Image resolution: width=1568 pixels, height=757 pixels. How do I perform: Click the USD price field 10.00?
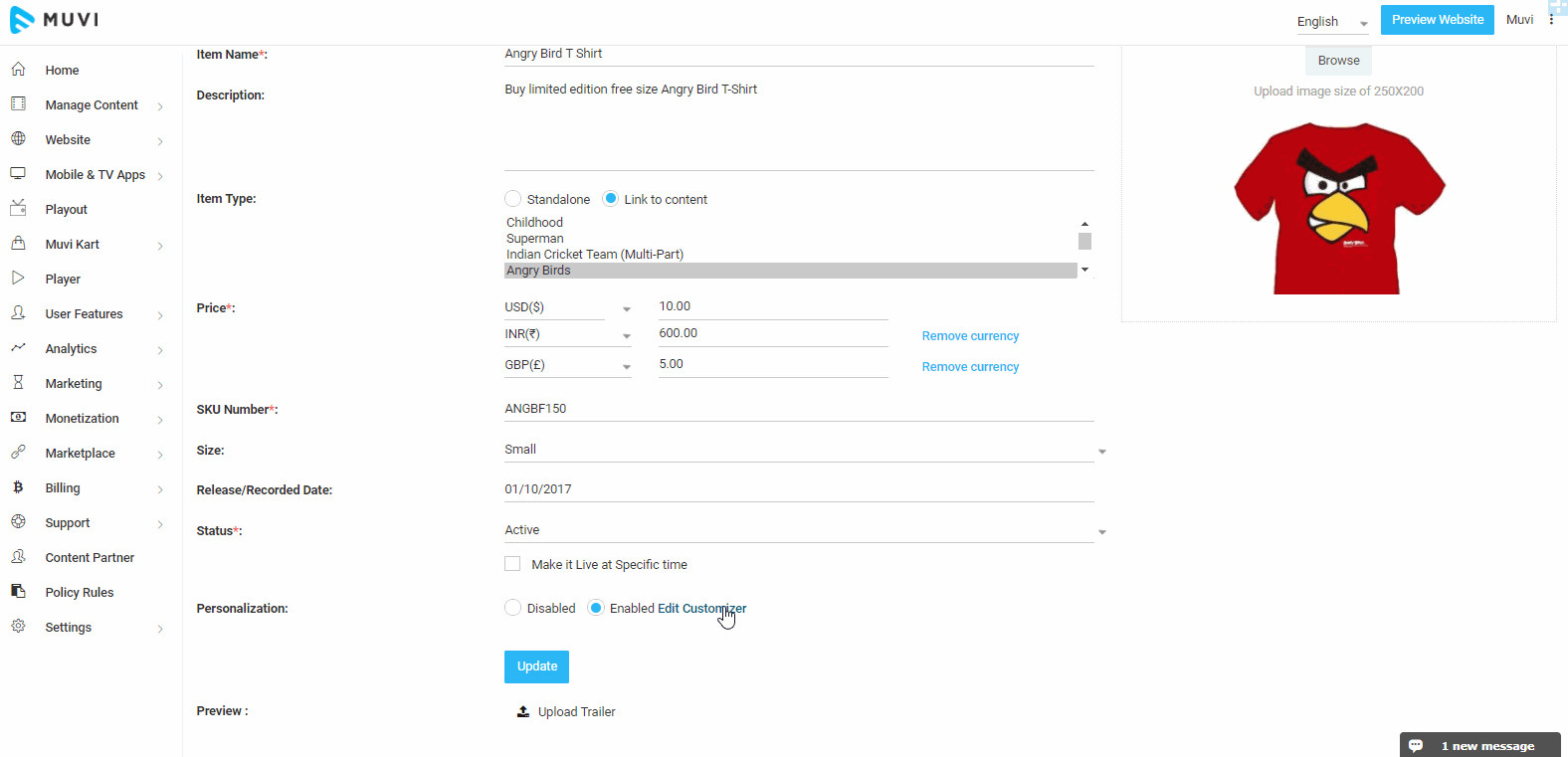[x=773, y=307]
